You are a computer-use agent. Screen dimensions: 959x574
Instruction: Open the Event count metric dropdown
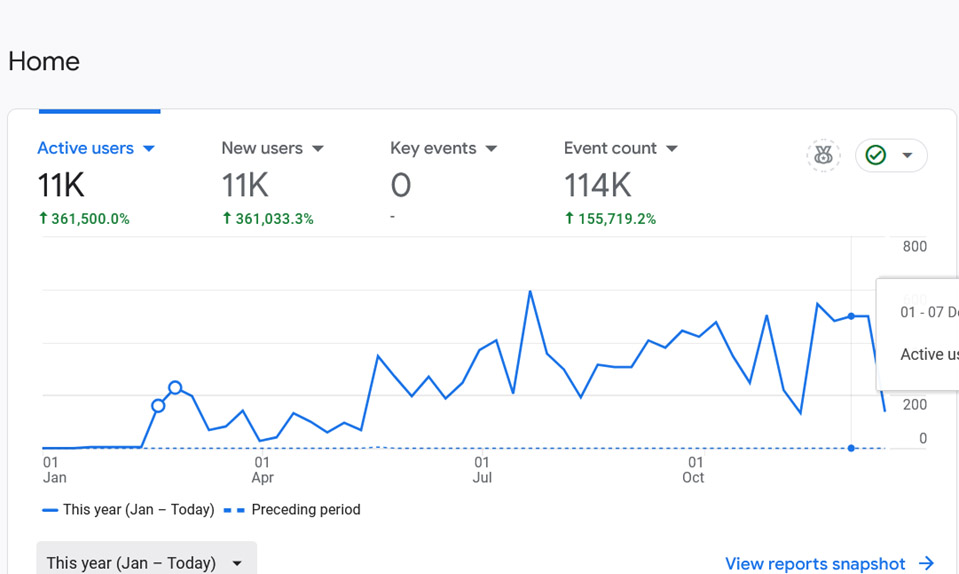672,149
